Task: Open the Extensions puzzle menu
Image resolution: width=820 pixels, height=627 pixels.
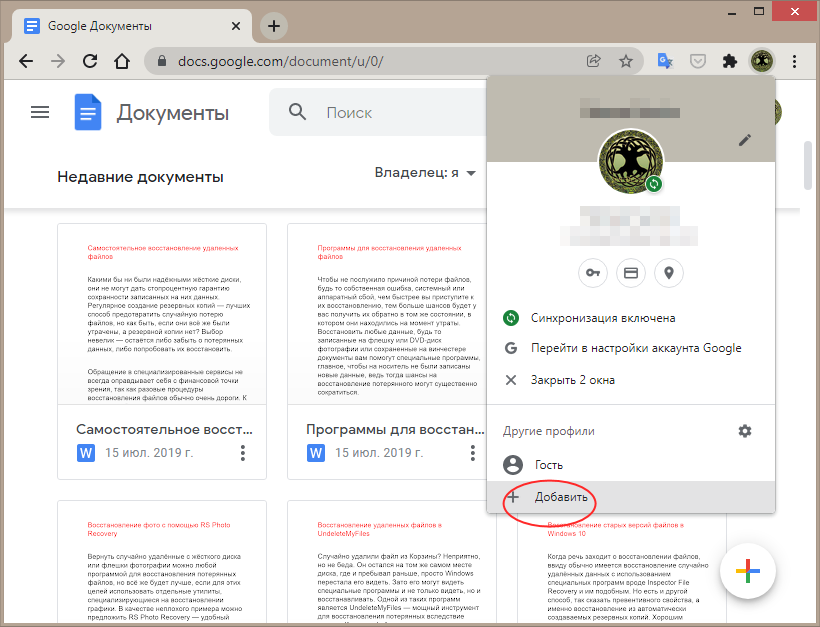Action: pyautogui.click(x=730, y=61)
